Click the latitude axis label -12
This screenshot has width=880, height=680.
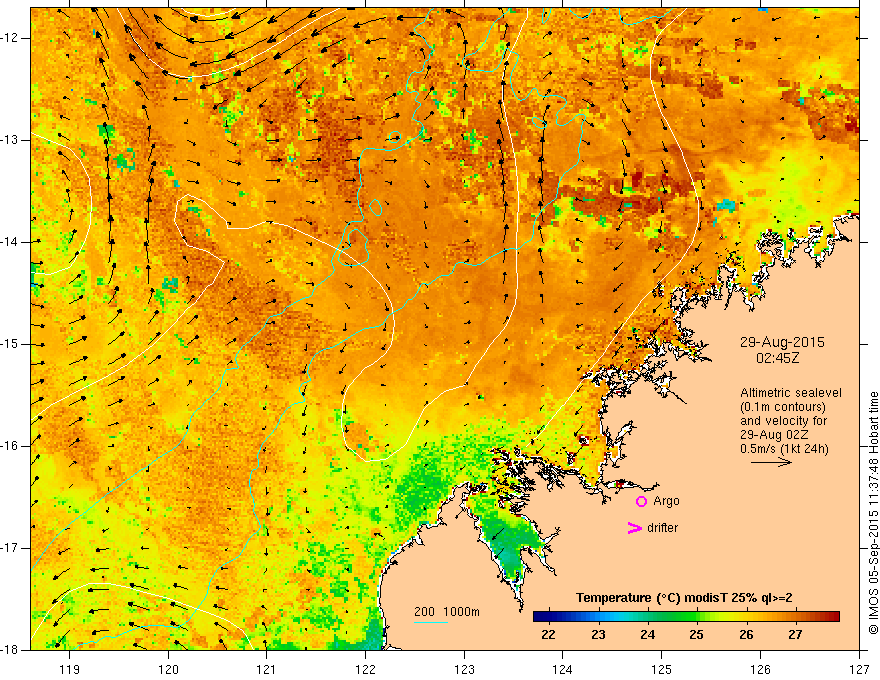[10, 38]
